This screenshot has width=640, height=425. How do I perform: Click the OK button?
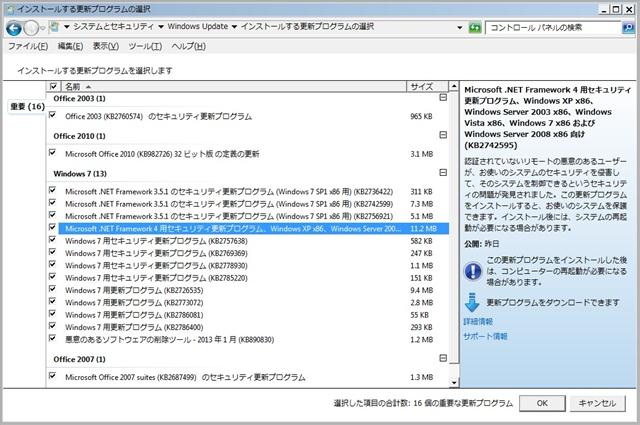542,403
